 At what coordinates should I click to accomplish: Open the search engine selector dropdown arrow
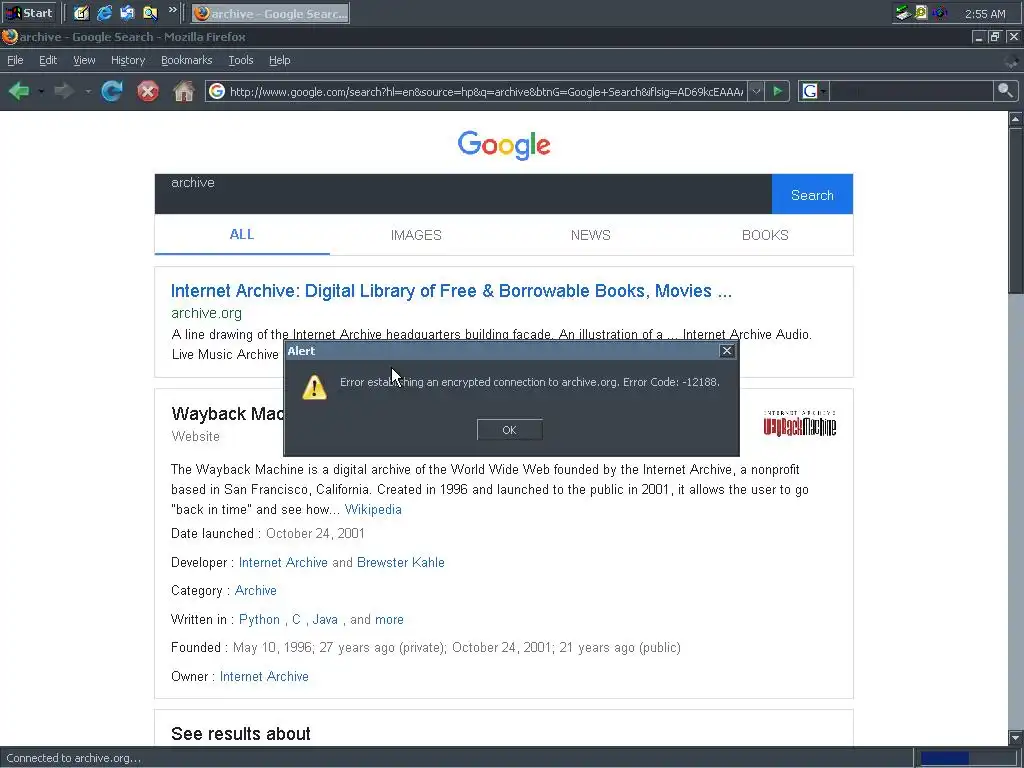pos(824,91)
